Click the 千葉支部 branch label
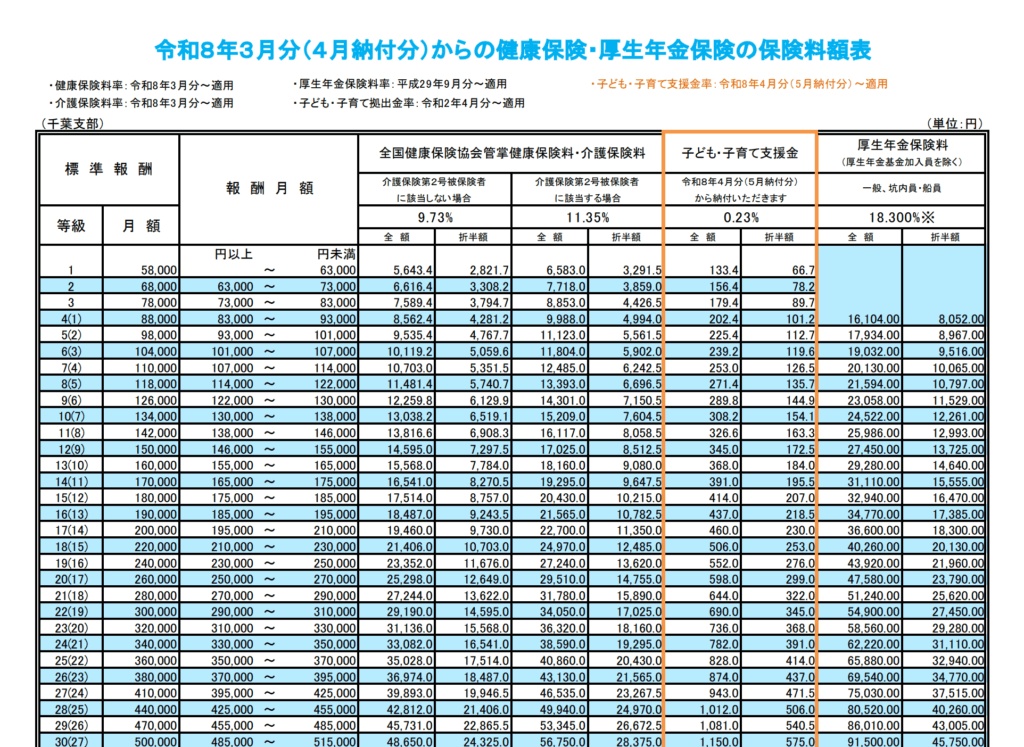This screenshot has height=747, width=1024. (x=71, y=124)
